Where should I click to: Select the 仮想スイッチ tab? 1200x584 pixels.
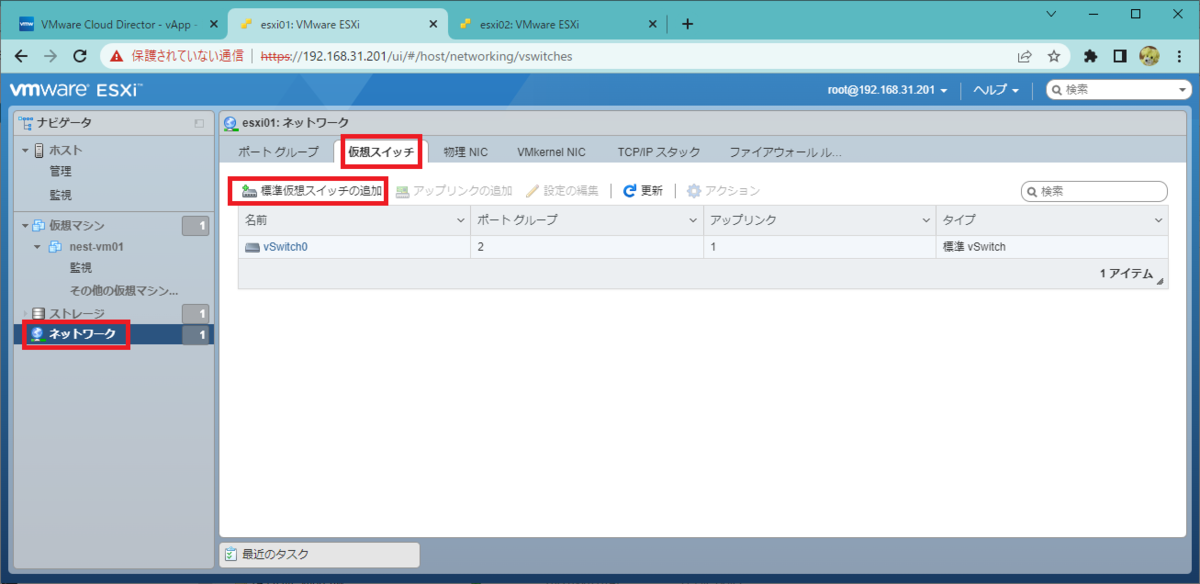[x=381, y=152]
